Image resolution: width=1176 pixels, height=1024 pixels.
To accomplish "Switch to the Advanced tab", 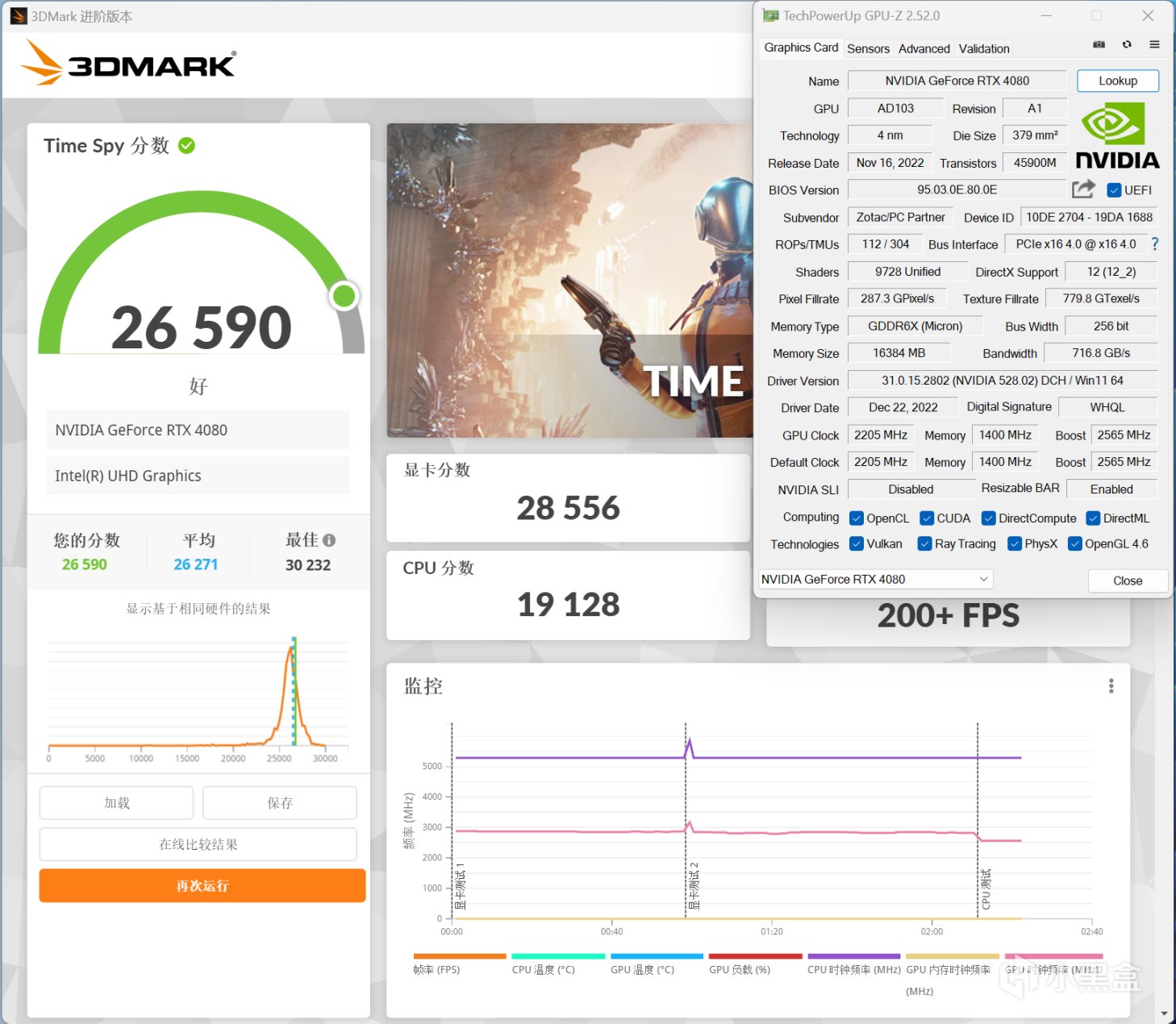I will point(924,48).
